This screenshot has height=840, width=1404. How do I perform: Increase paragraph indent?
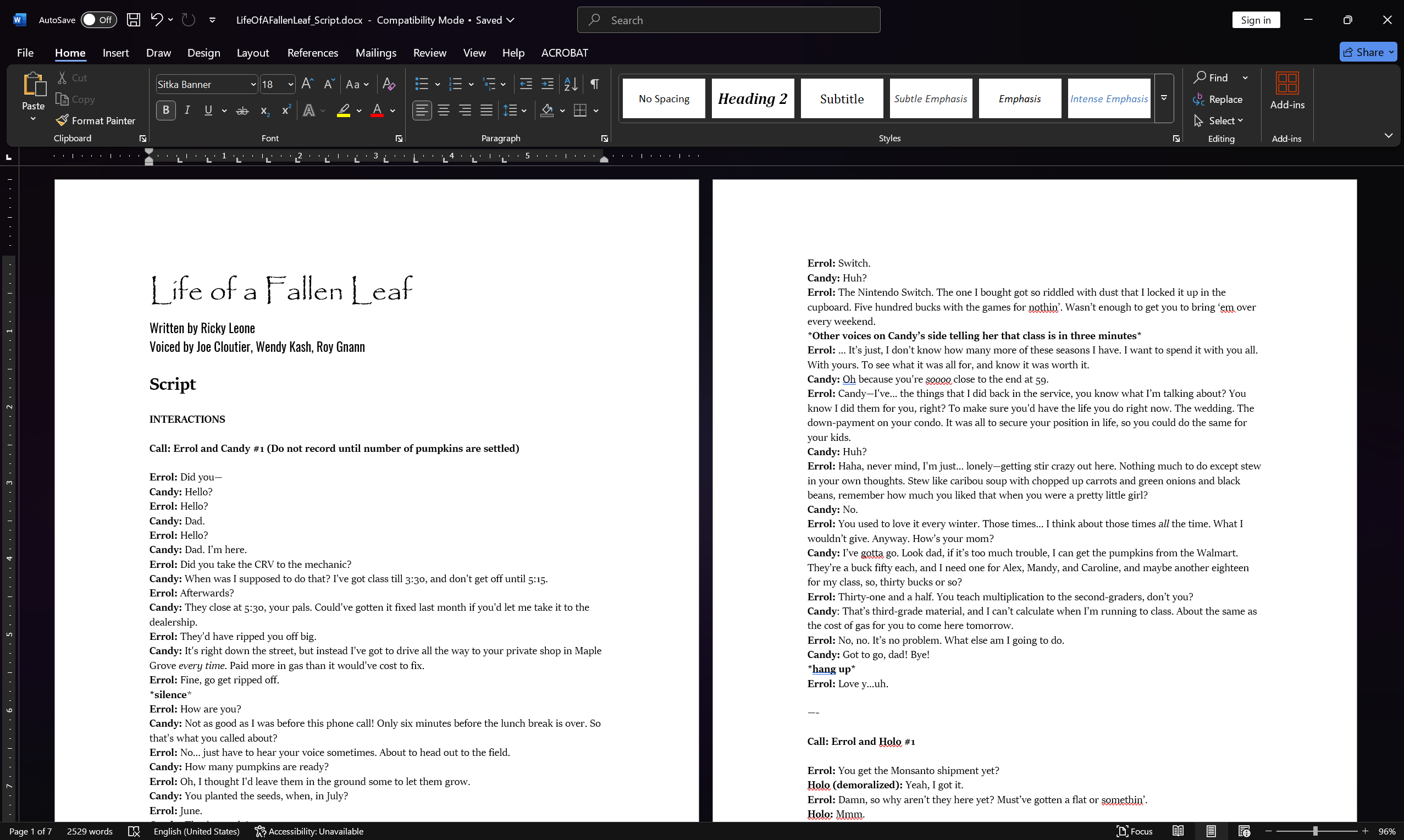[546, 84]
